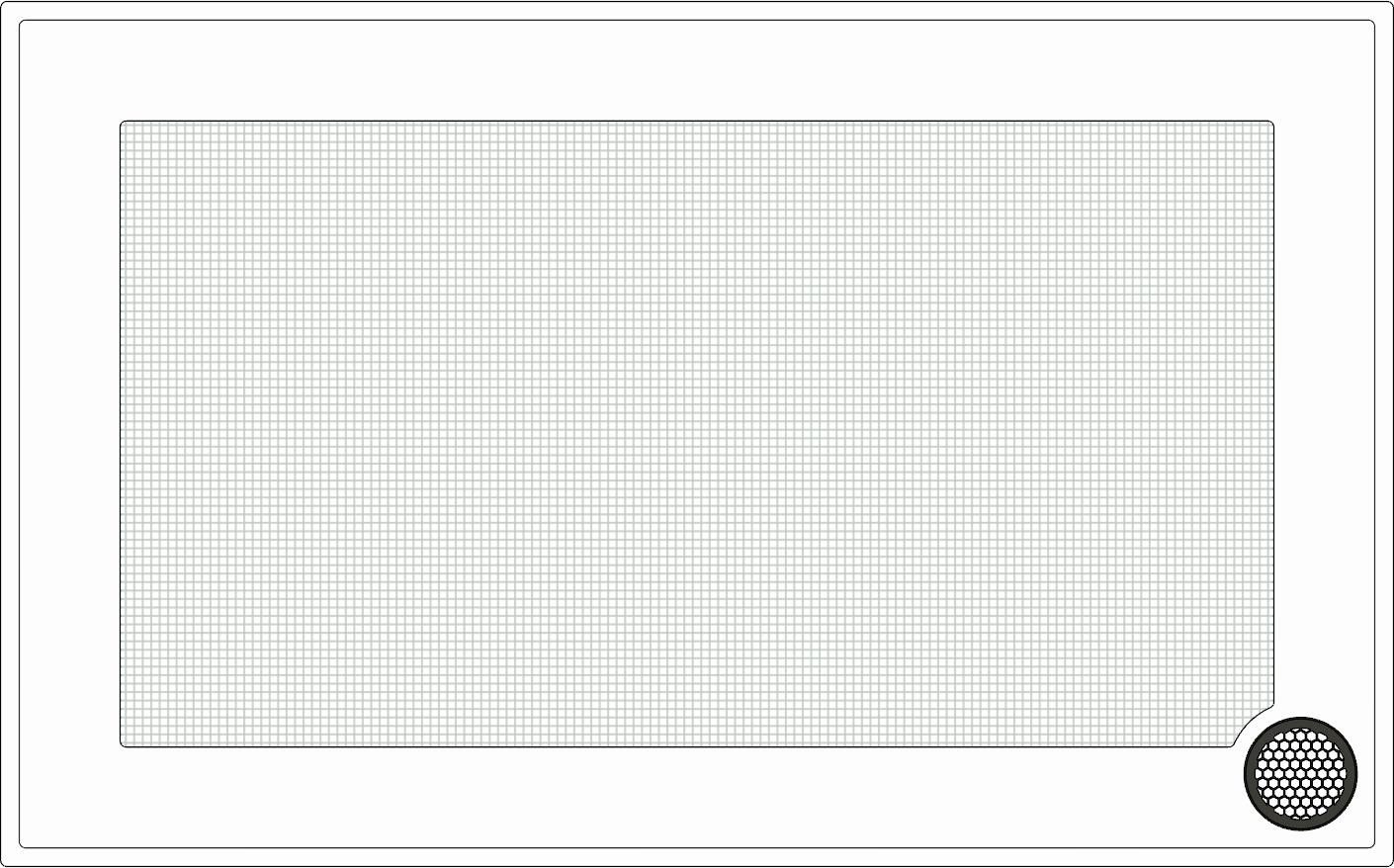Click the bottom-left corner of the grid panel
The width and height of the screenshot is (1394, 868).
[123, 744]
